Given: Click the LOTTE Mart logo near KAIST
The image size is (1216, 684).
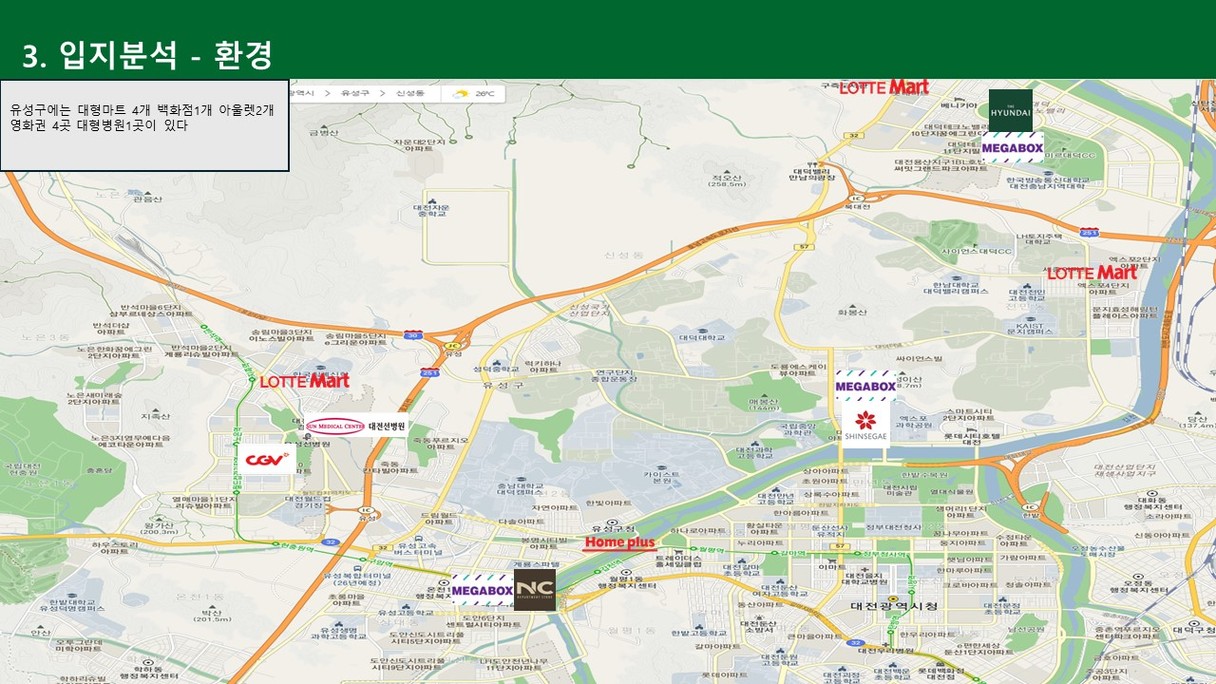Looking at the screenshot, I should [1092, 272].
